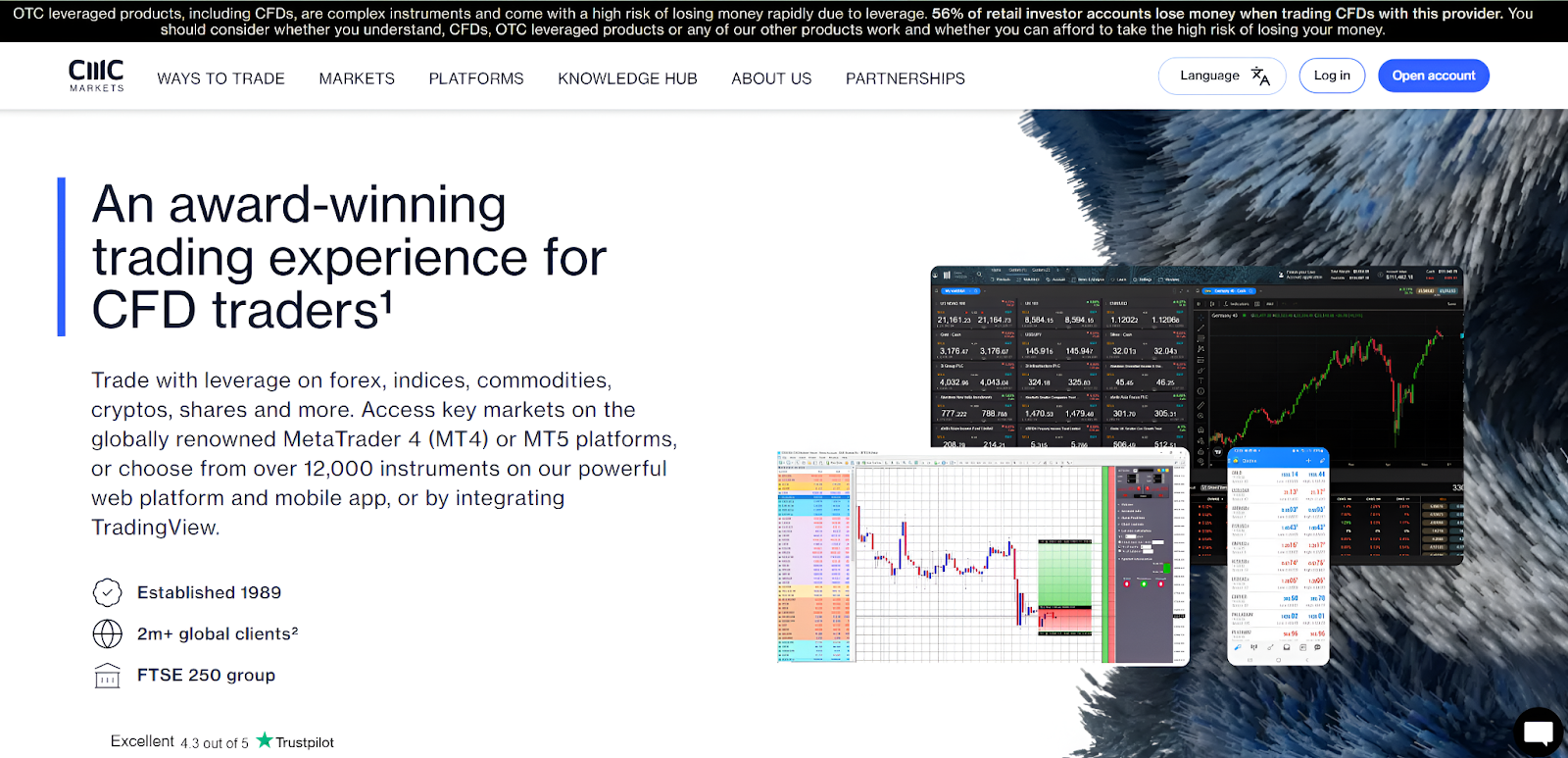
Task: Click the MetaTrader chart screenshot
Action: pyautogui.click(x=983, y=557)
